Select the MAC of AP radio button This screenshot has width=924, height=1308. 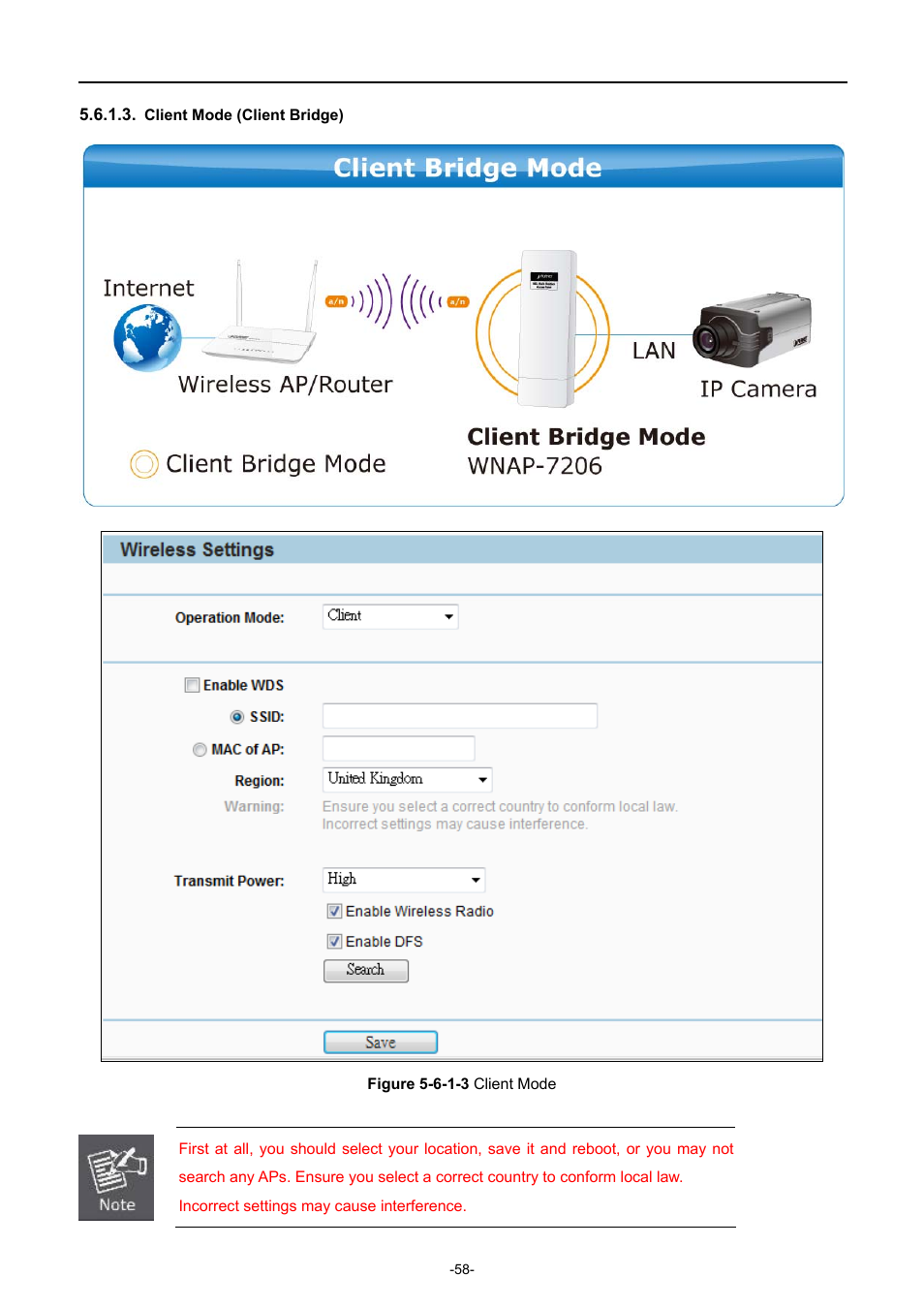pyautogui.click(x=200, y=749)
